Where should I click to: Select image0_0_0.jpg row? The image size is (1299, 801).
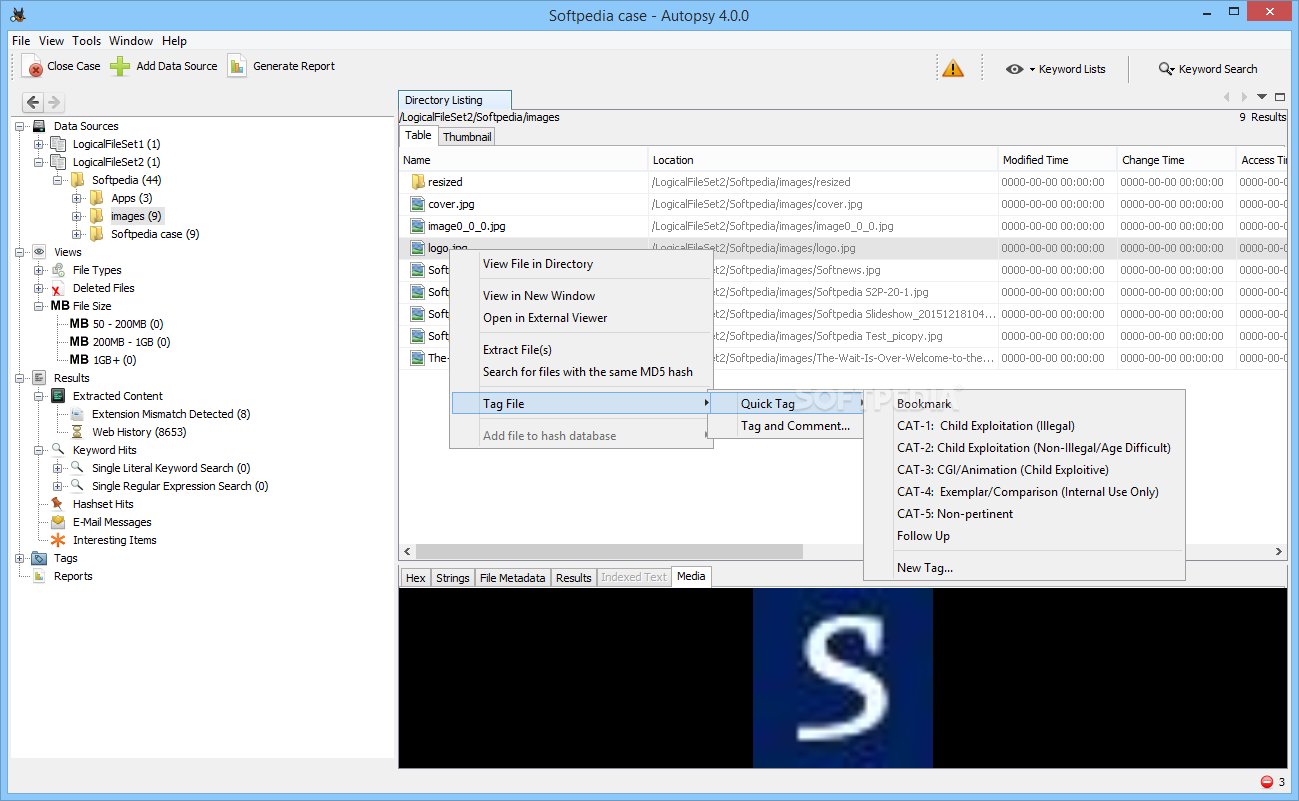tap(843, 226)
